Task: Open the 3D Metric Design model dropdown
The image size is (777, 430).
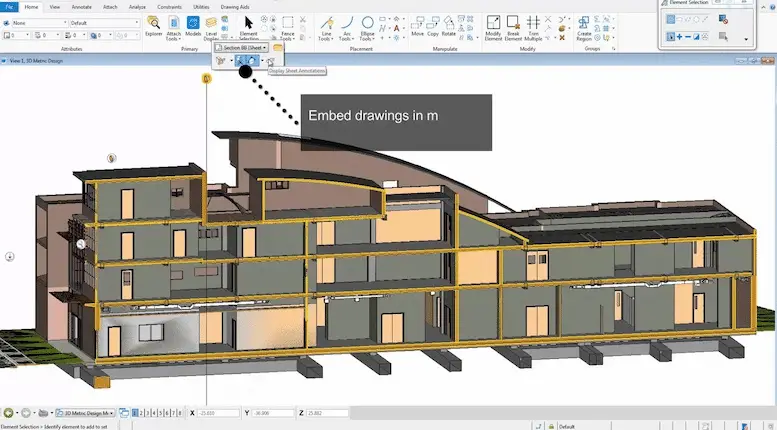Action: pyautogui.click(x=85, y=413)
